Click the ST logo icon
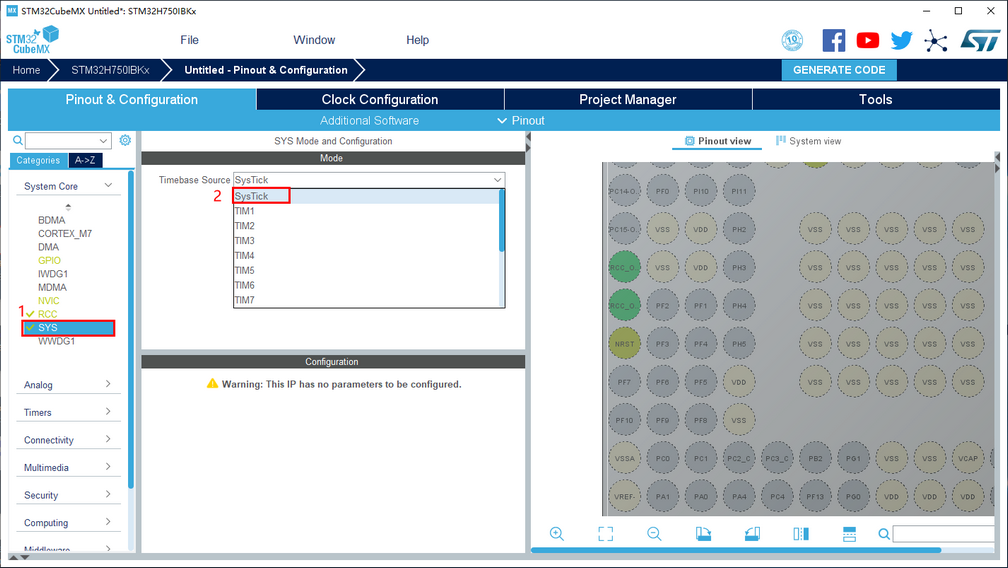1008x568 pixels. [979, 40]
